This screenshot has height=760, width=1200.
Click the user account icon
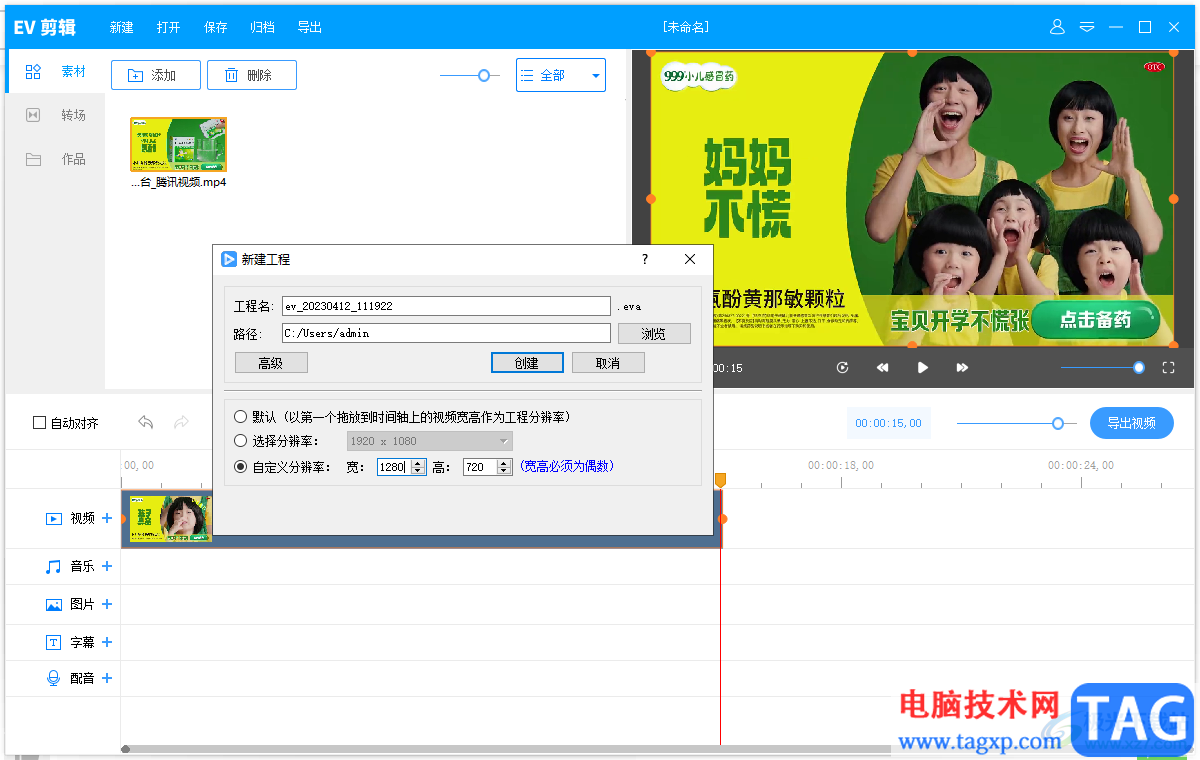(x=1058, y=27)
